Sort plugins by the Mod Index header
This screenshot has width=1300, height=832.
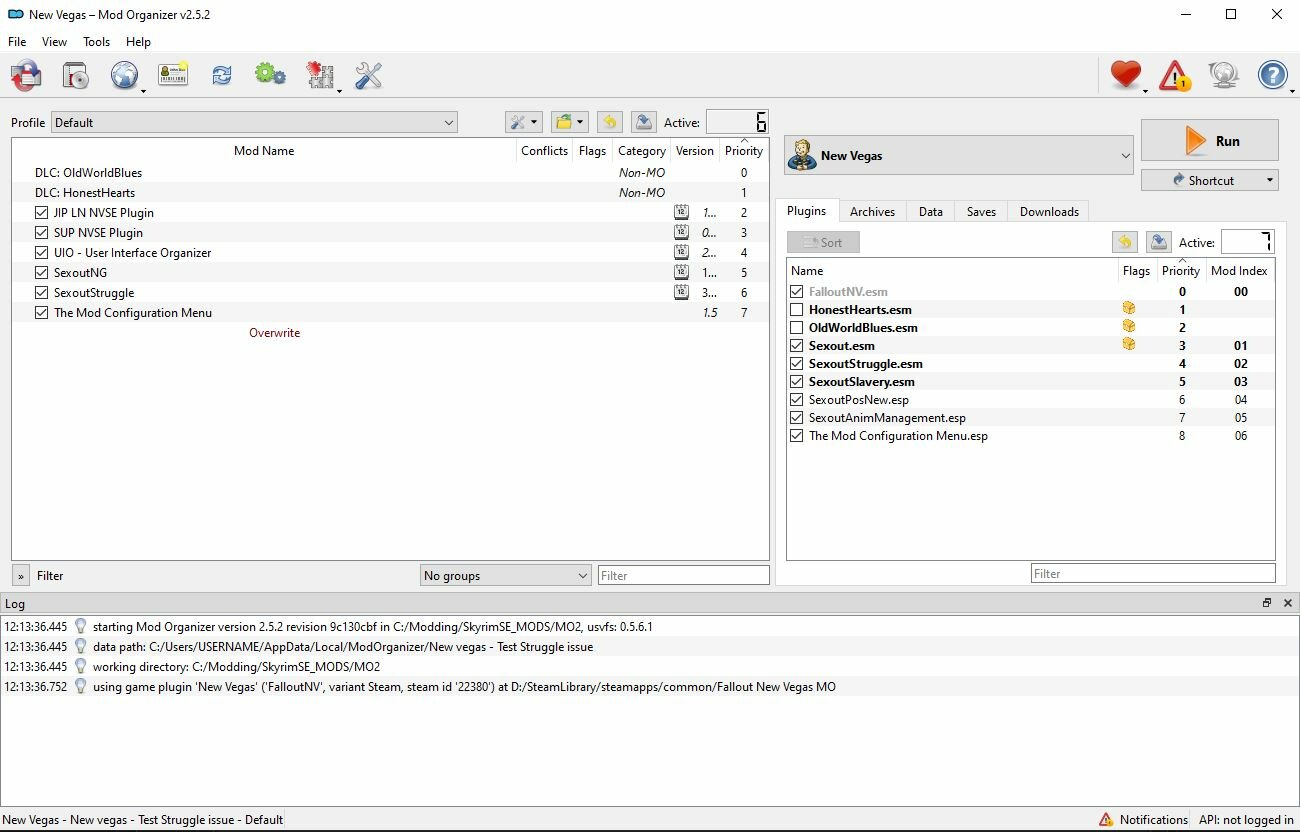point(1239,270)
